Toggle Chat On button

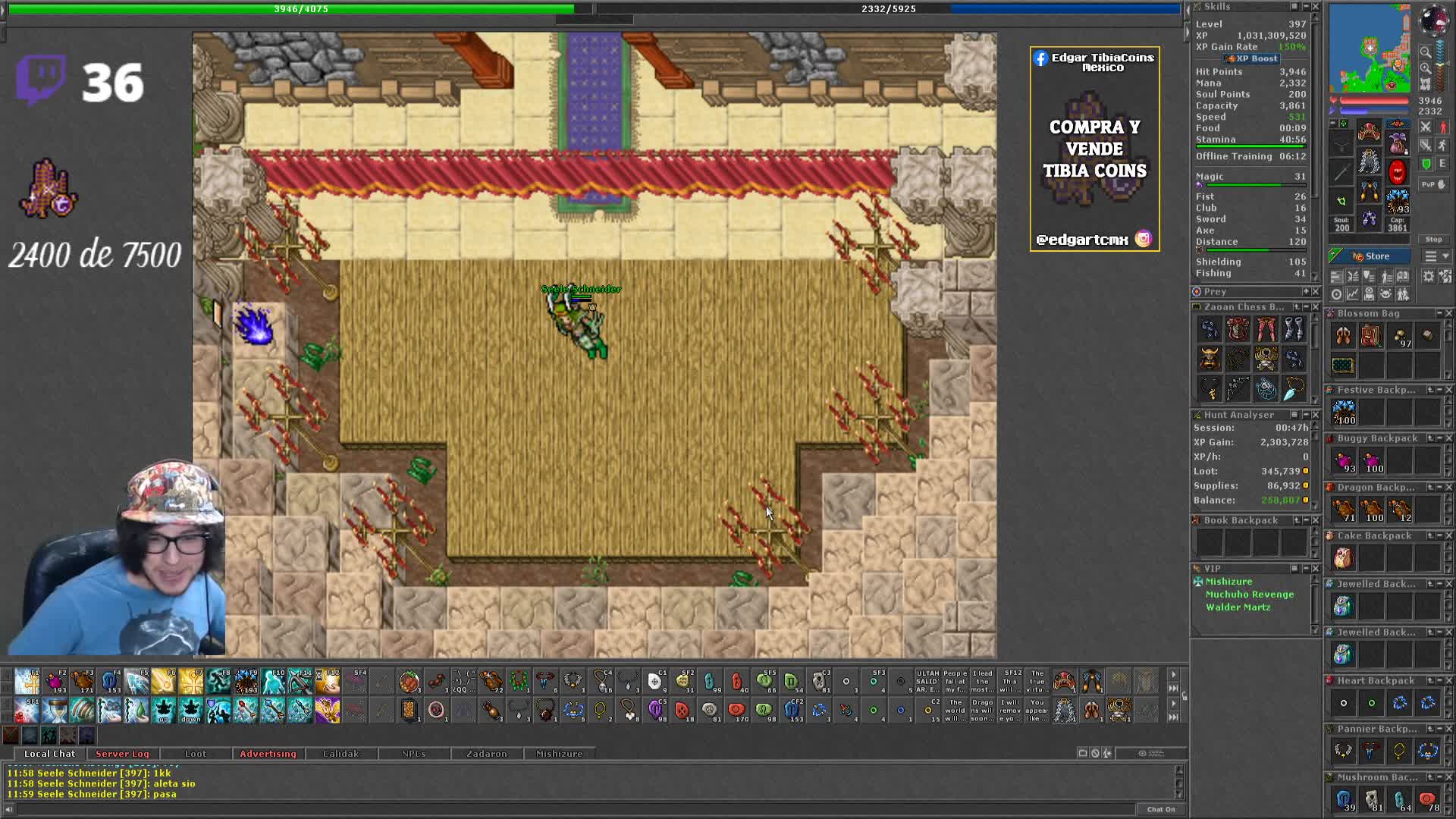1160,809
